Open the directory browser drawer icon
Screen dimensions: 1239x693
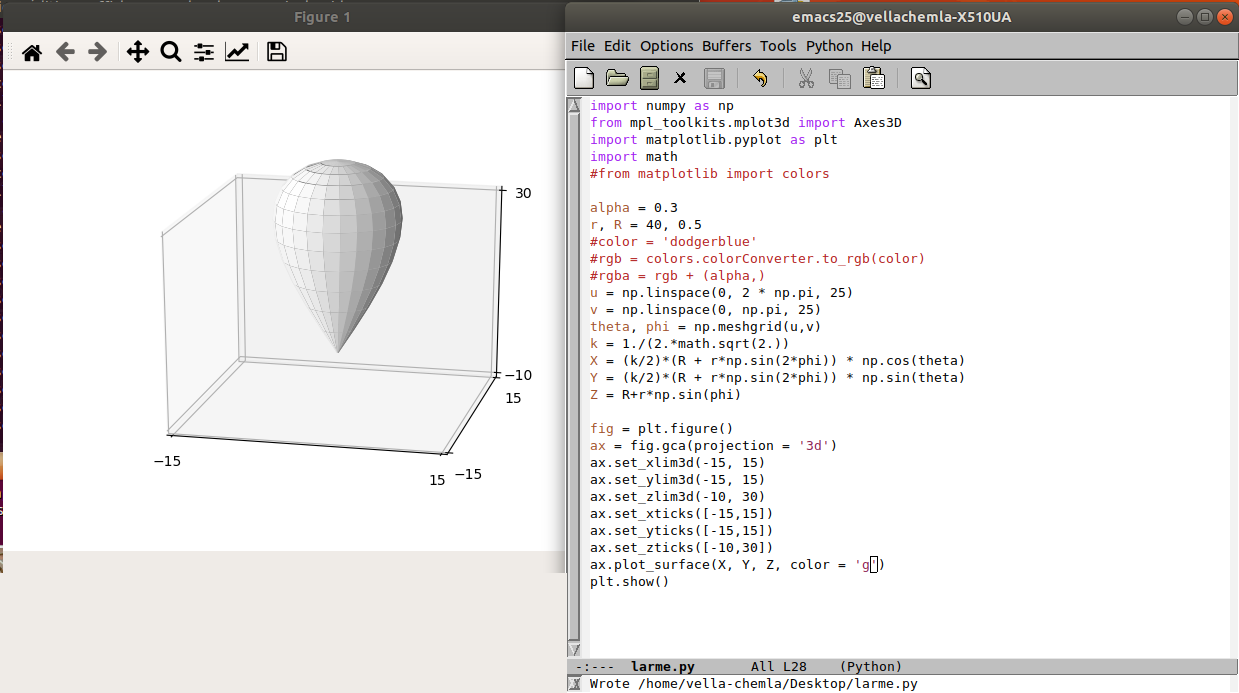coord(650,78)
